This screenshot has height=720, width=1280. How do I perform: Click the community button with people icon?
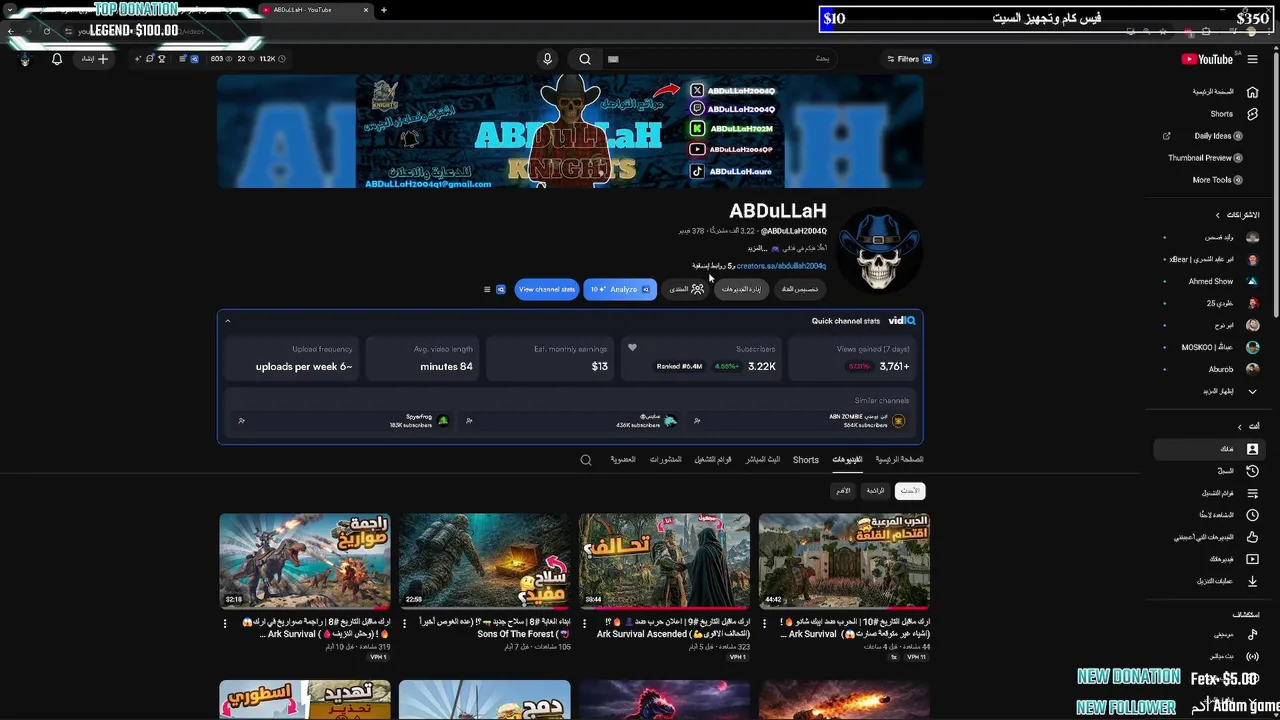[687, 289]
